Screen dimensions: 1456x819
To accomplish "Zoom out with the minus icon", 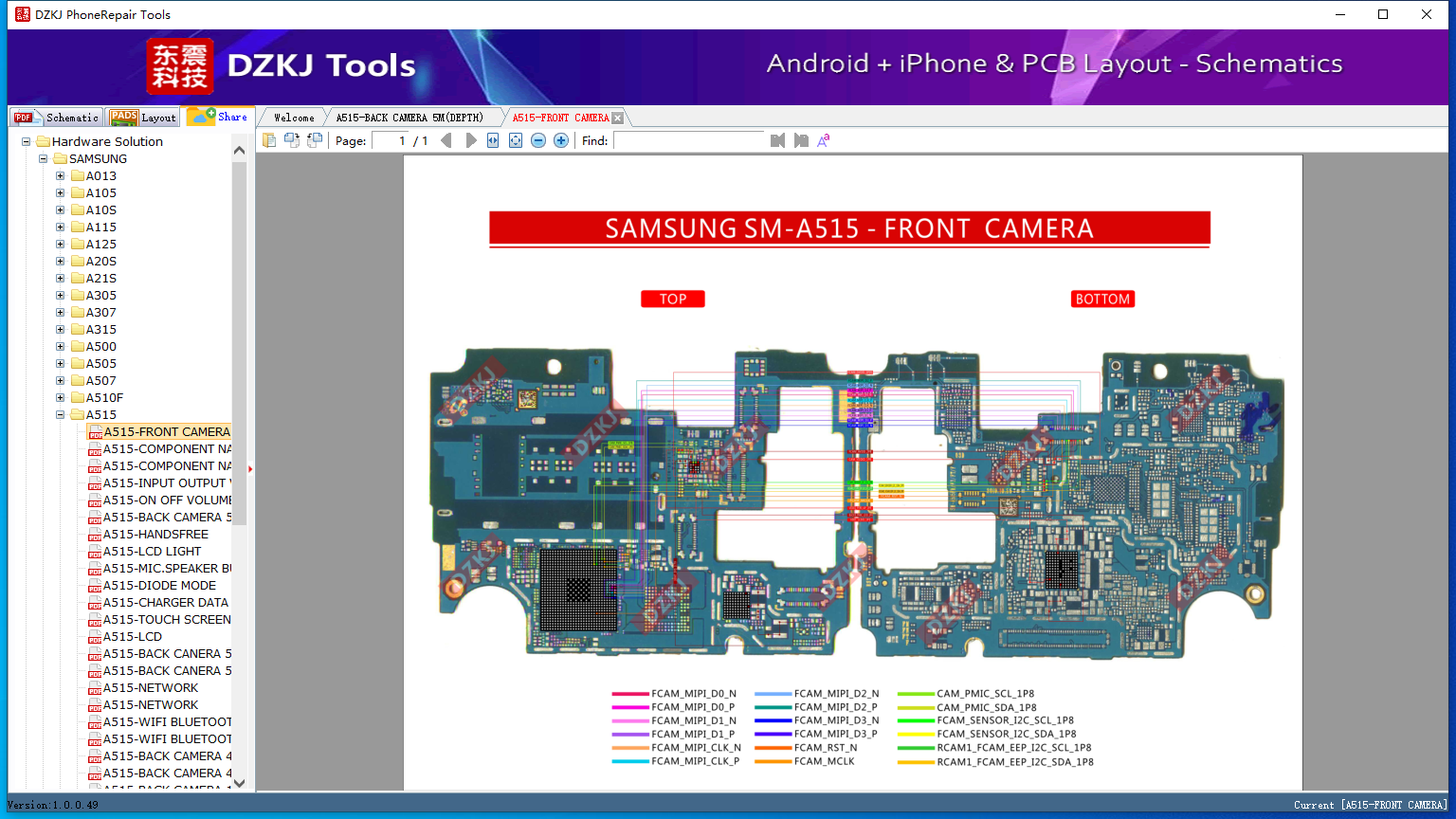I will [x=538, y=140].
